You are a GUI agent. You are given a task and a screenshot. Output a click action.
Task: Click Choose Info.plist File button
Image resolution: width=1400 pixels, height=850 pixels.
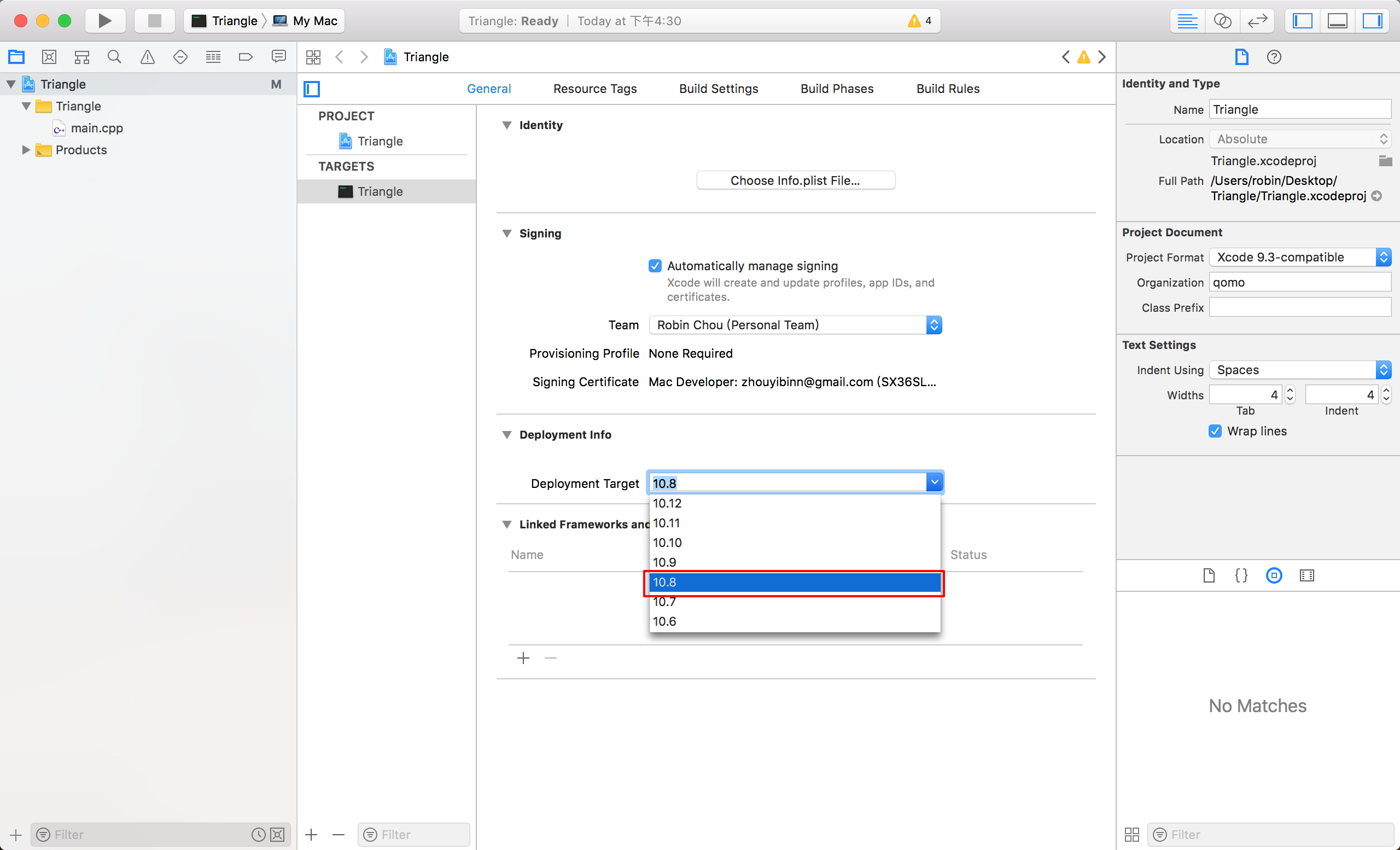click(x=796, y=181)
